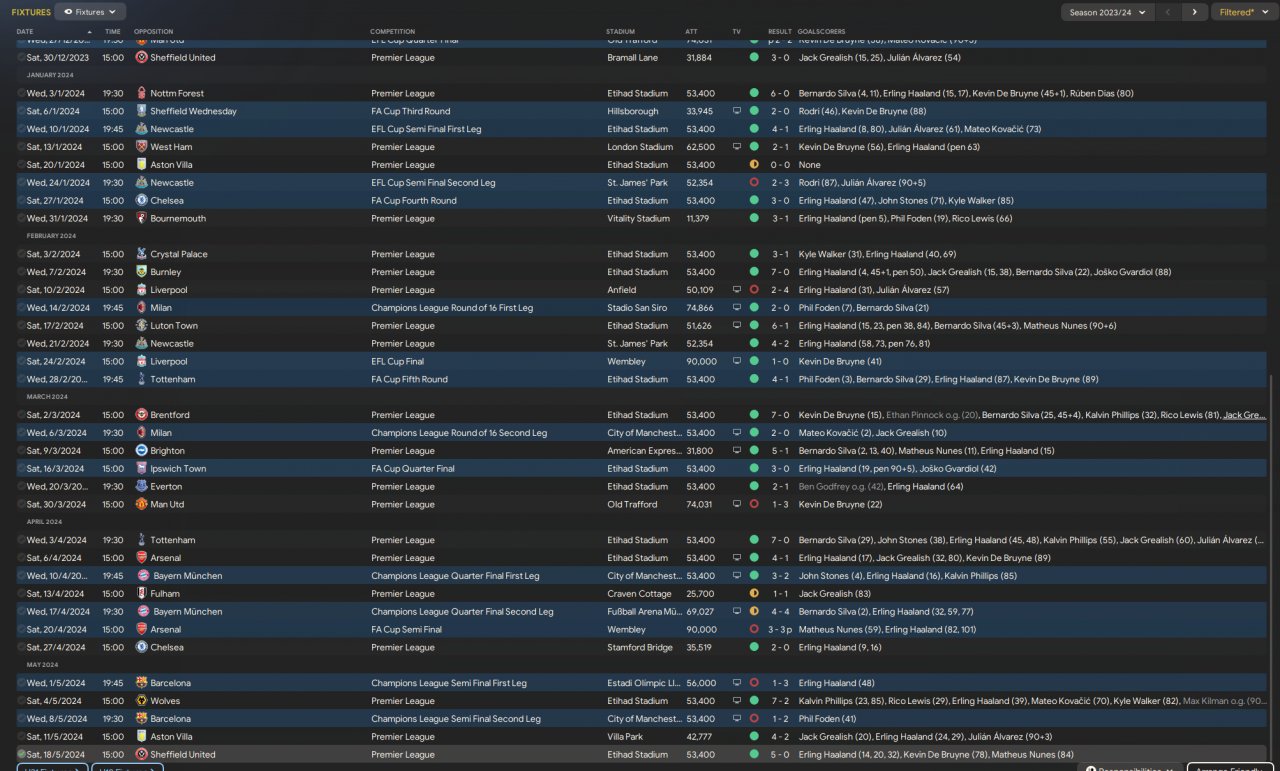
Task: Toggle the row marker for West Ham 13/1/2024
Action: coord(21,147)
